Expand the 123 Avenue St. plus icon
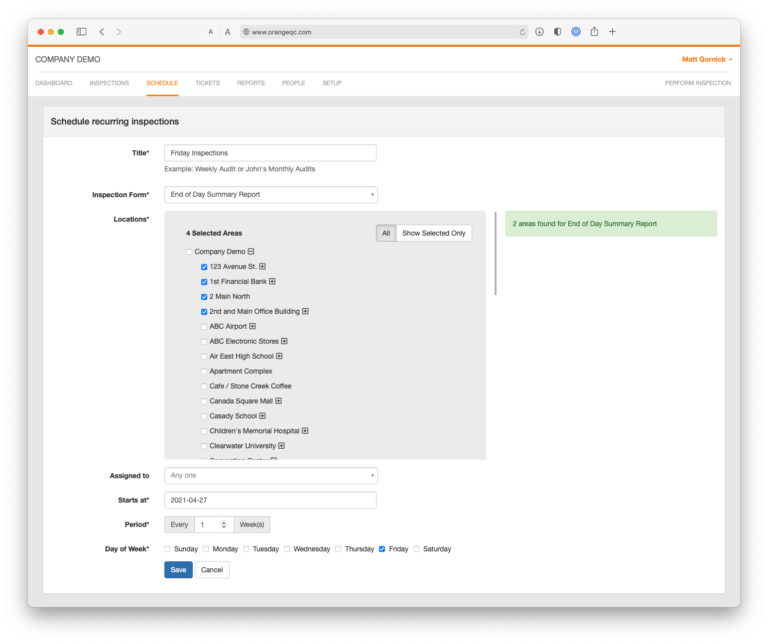Screen dimensions: 768x644 click(x=262, y=267)
